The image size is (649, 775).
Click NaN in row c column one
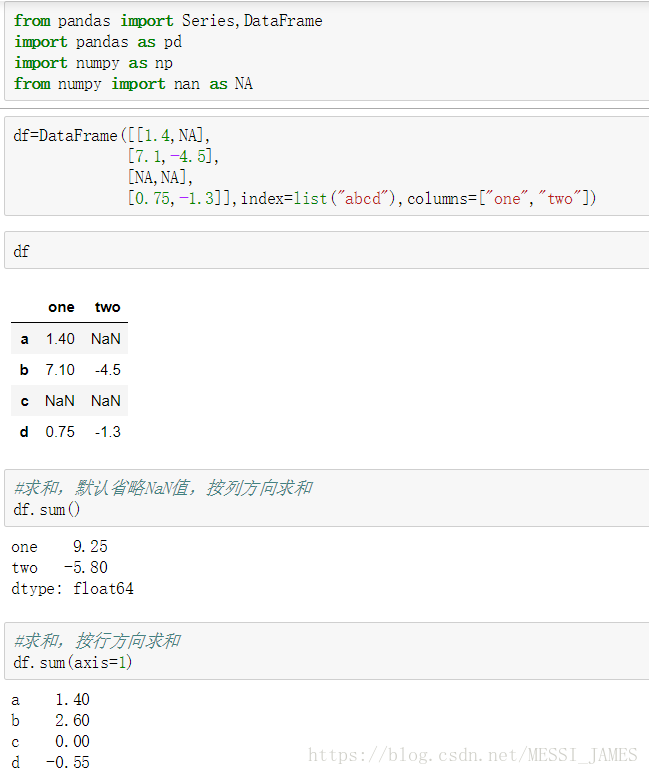(x=60, y=401)
